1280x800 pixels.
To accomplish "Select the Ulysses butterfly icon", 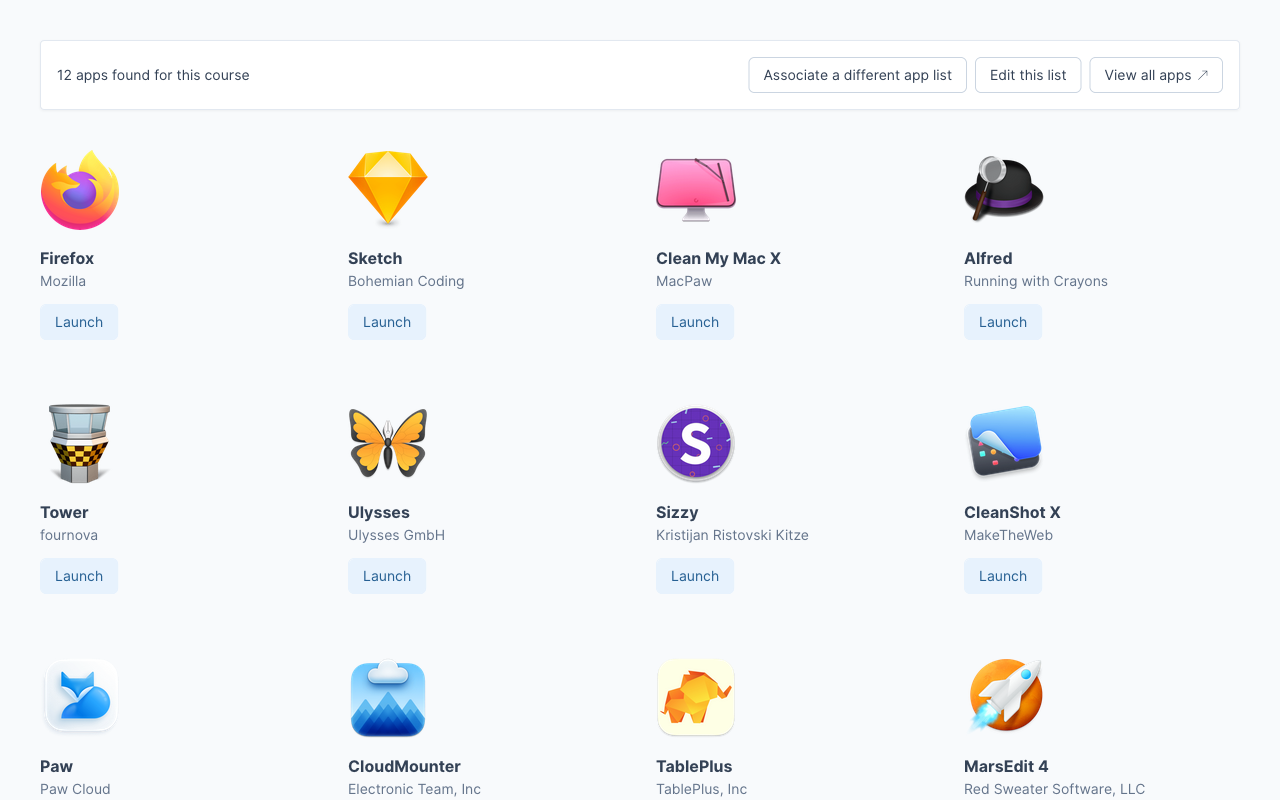I will coord(388,443).
